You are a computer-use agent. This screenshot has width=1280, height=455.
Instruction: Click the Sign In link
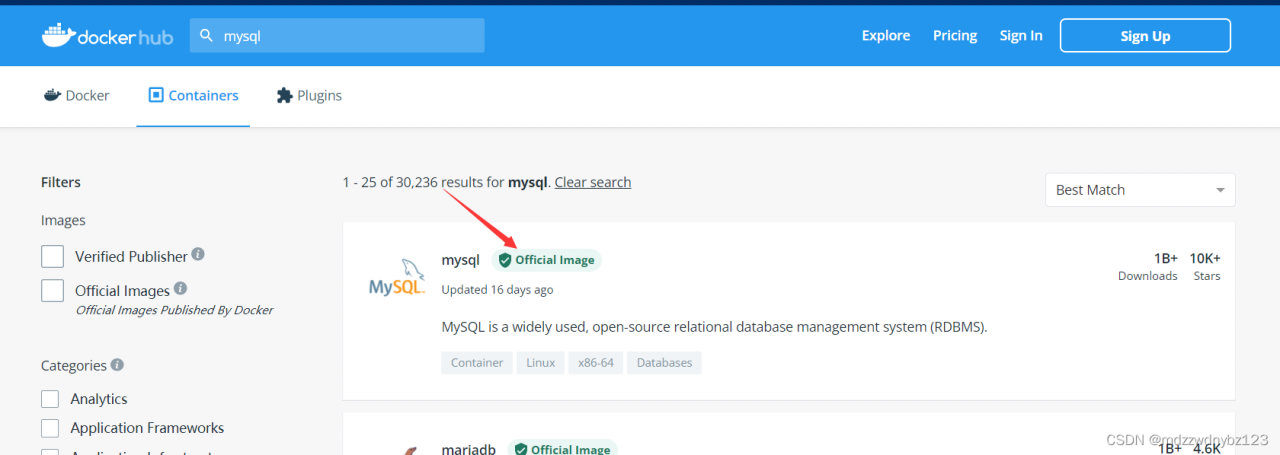(x=1021, y=36)
